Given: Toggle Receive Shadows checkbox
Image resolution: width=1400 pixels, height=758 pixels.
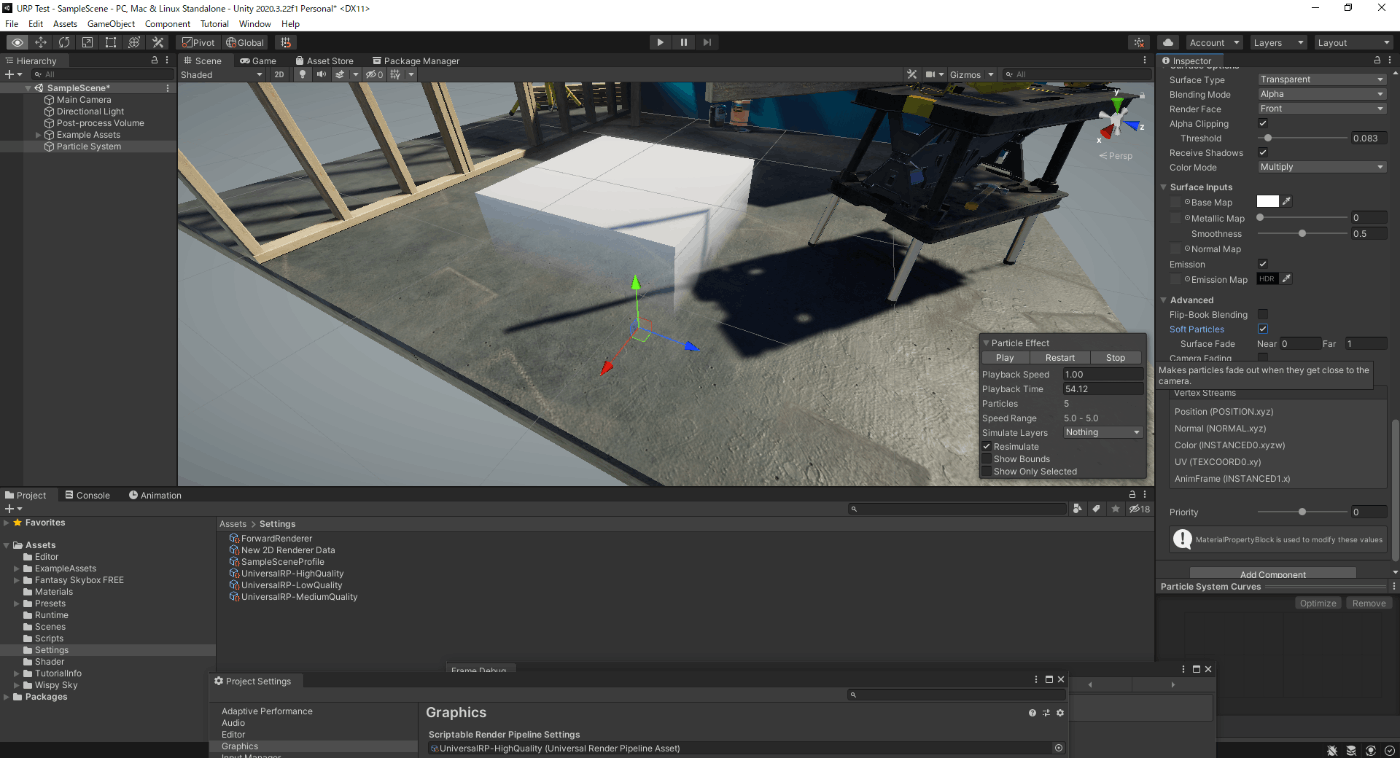Looking at the screenshot, I should pyautogui.click(x=1262, y=152).
